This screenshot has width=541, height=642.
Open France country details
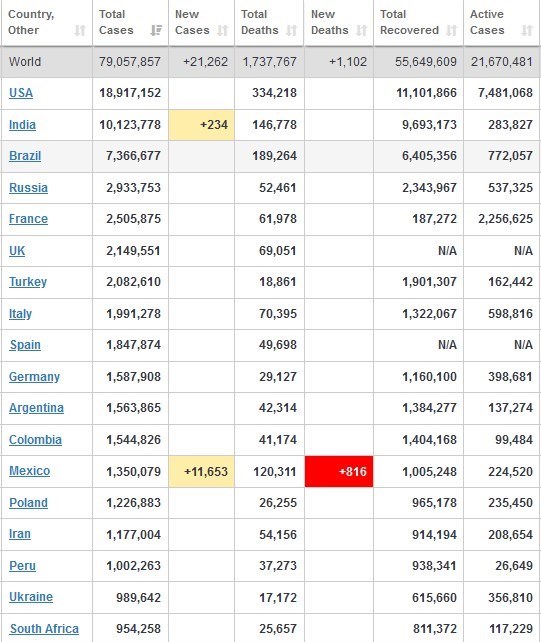click(x=28, y=219)
